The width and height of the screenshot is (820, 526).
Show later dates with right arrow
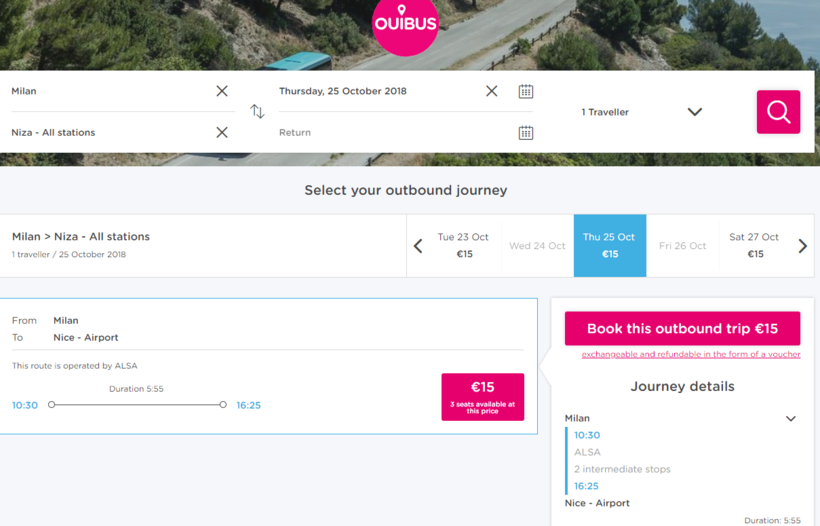pyautogui.click(x=802, y=246)
